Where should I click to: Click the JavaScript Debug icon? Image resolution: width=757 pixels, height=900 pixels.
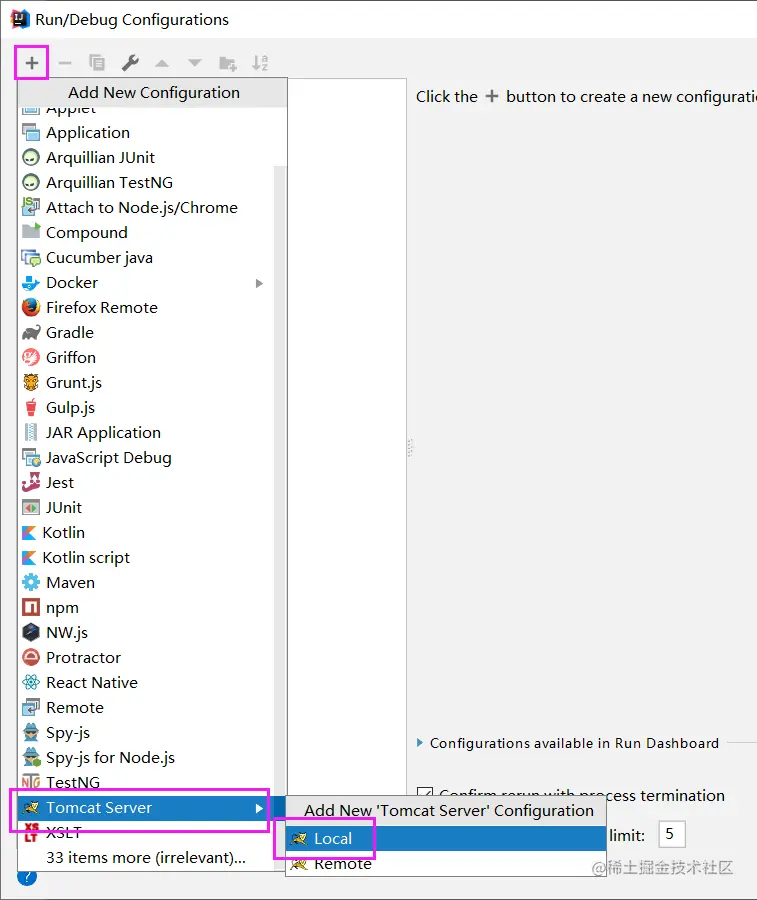31,457
